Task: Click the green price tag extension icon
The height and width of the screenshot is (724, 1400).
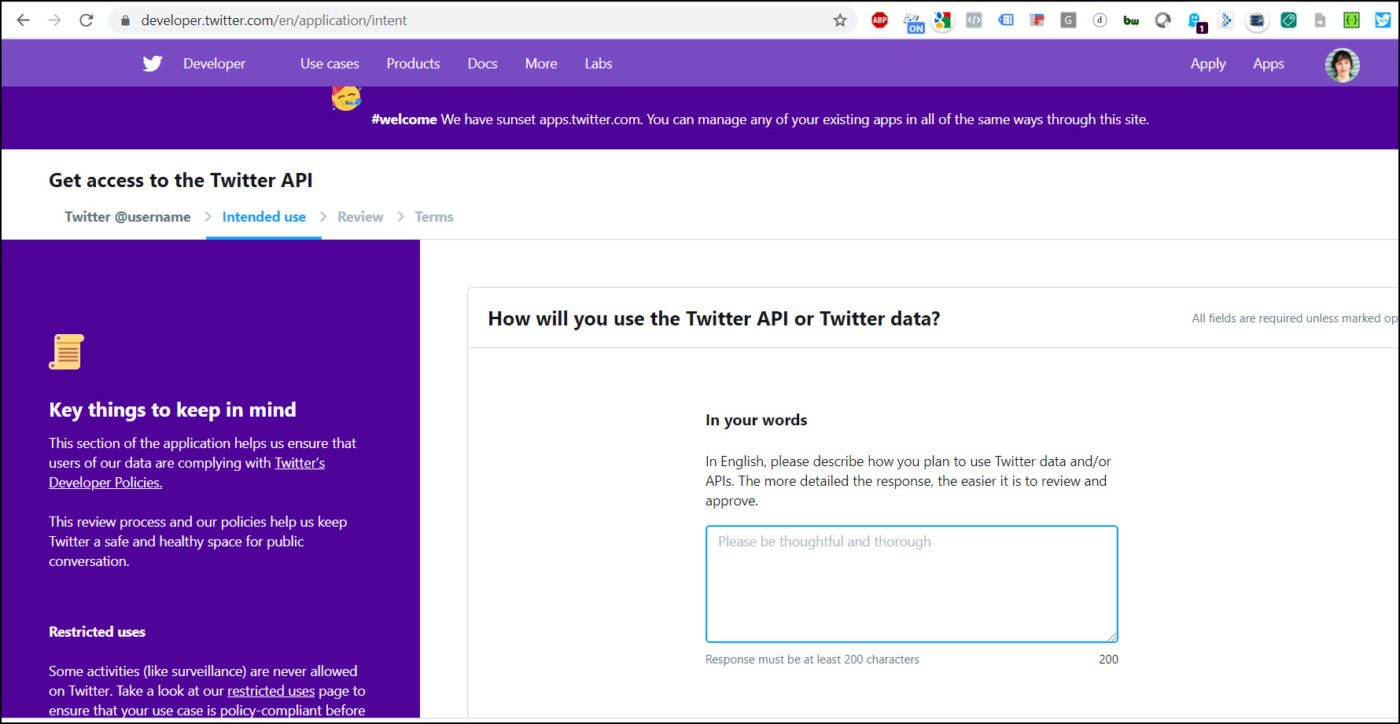Action: (x=1289, y=20)
